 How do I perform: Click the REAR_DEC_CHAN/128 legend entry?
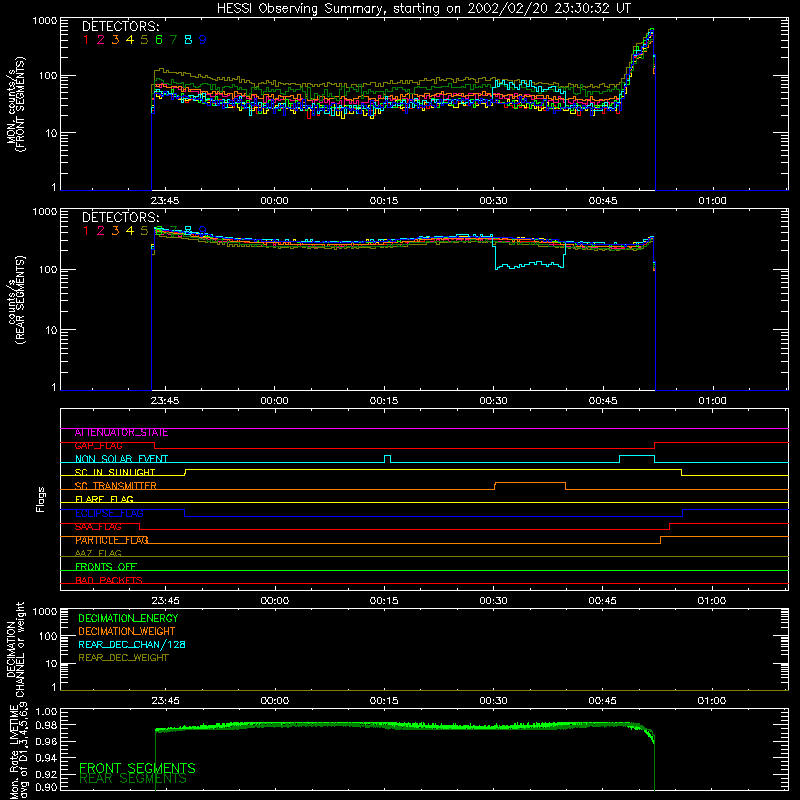tap(132, 645)
